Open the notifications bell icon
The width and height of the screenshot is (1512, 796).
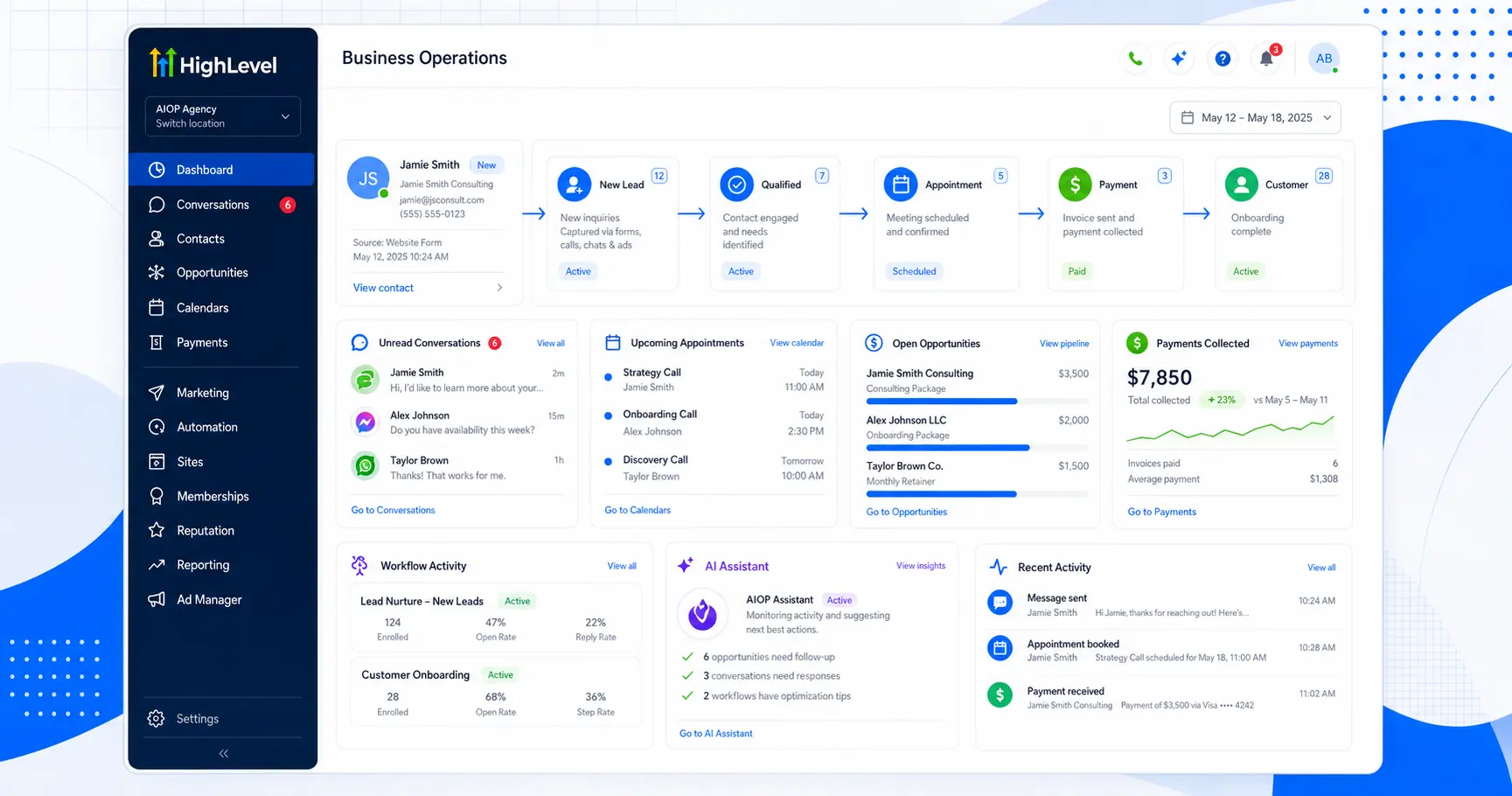click(x=1266, y=59)
